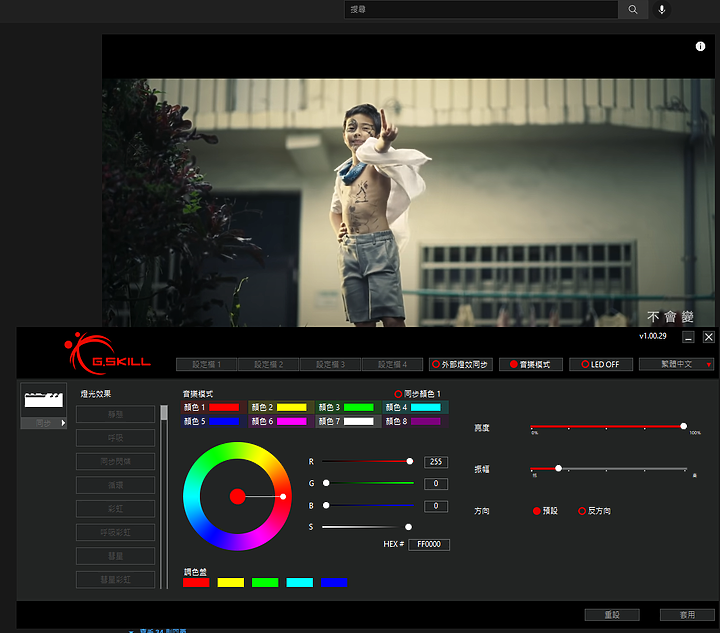Select 顏色 7 white swatch
This screenshot has width=720, height=633.
coord(359,421)
